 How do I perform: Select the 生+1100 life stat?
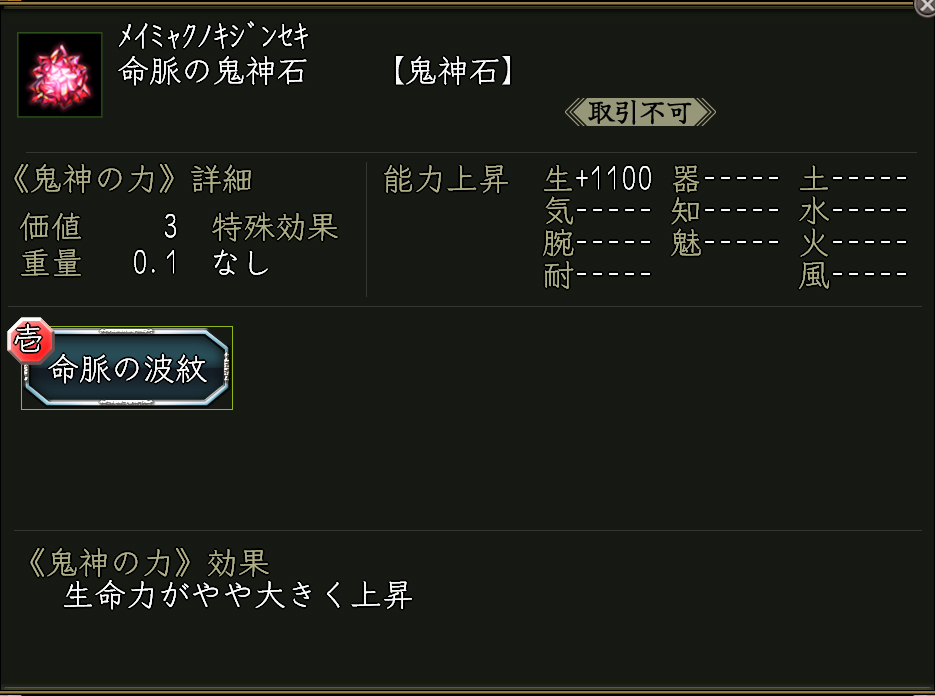click(598, 180)
